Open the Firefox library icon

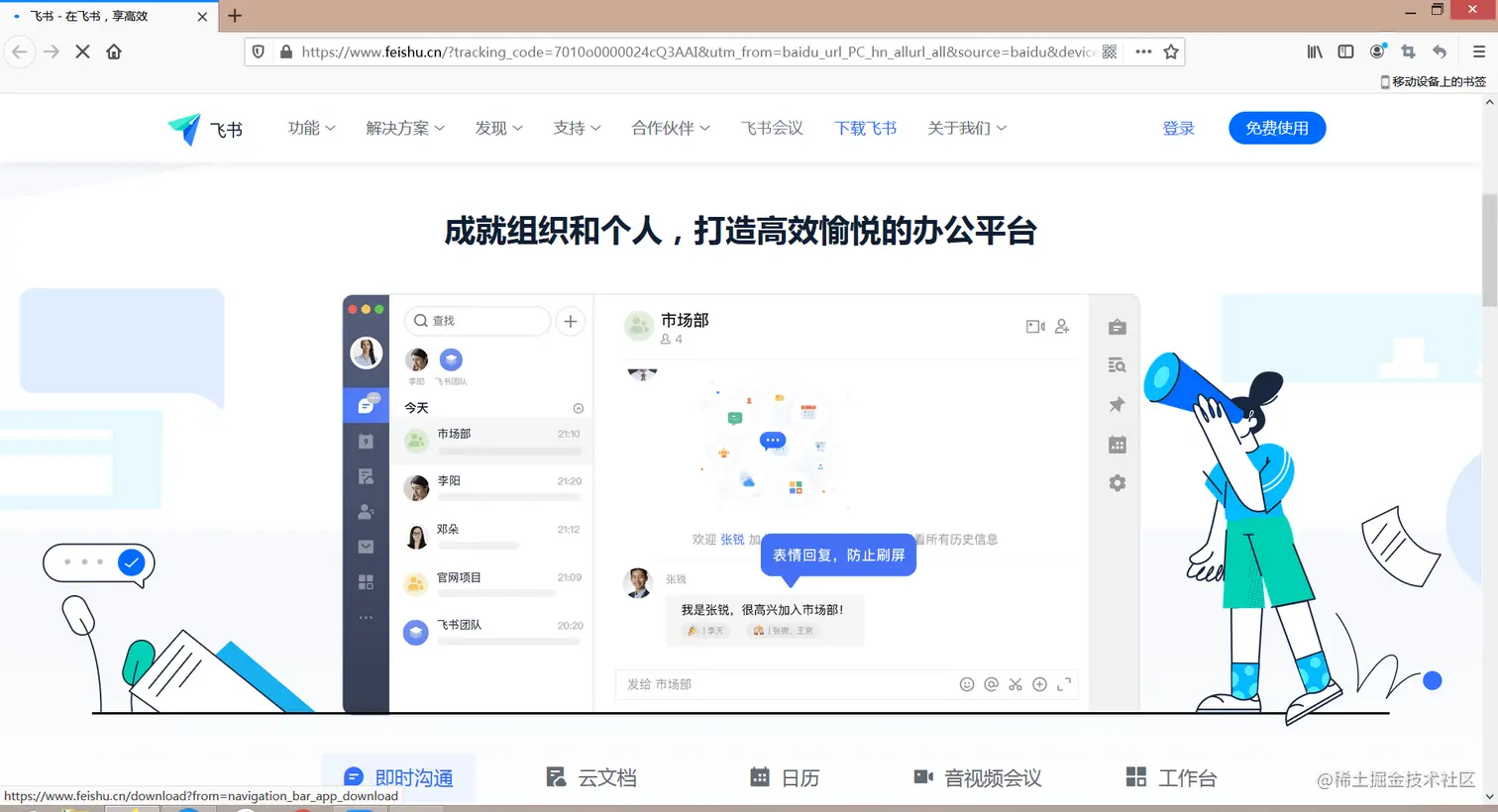pyautogui.click(x=1315, y=51)
